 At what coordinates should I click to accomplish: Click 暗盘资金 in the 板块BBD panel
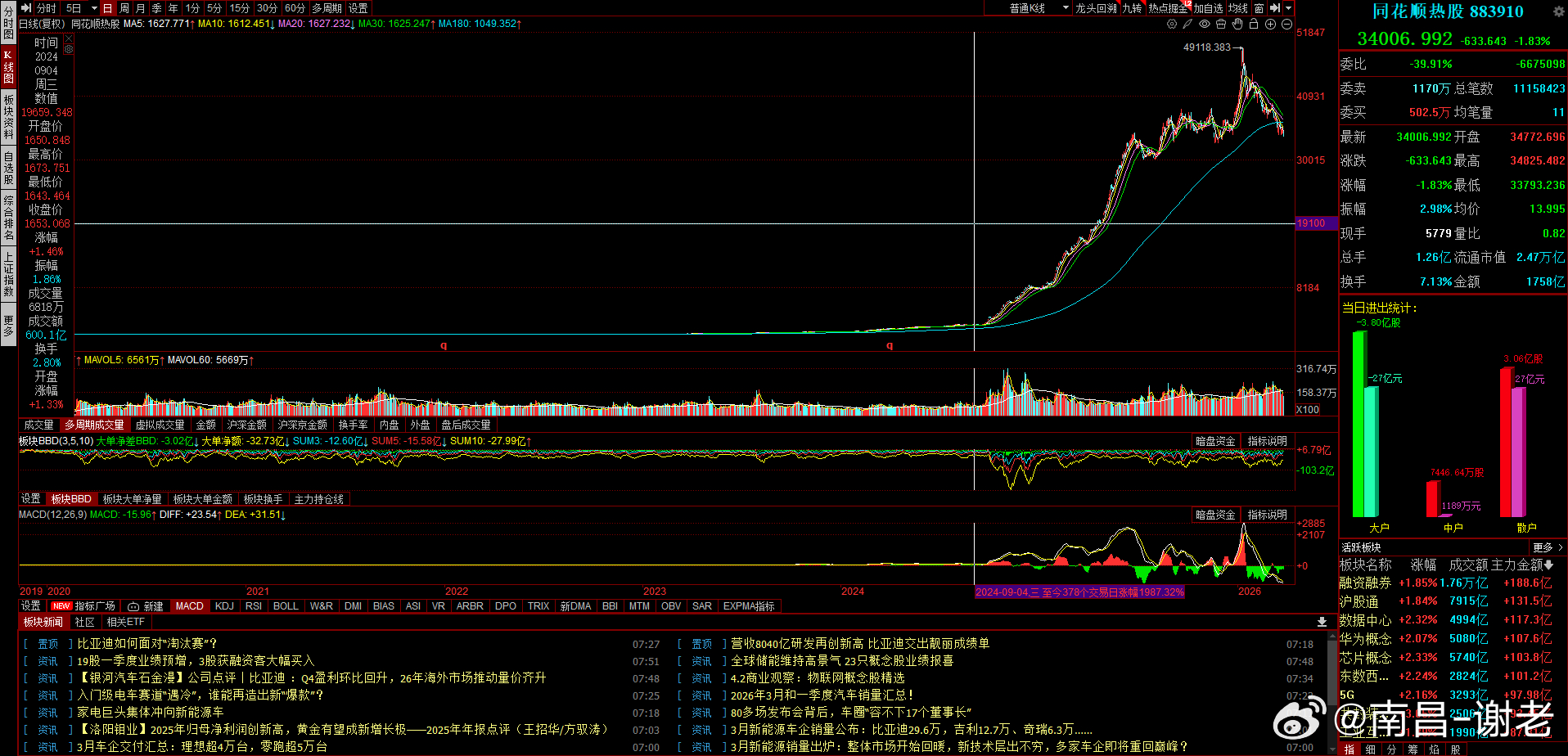coord(1215,441)
